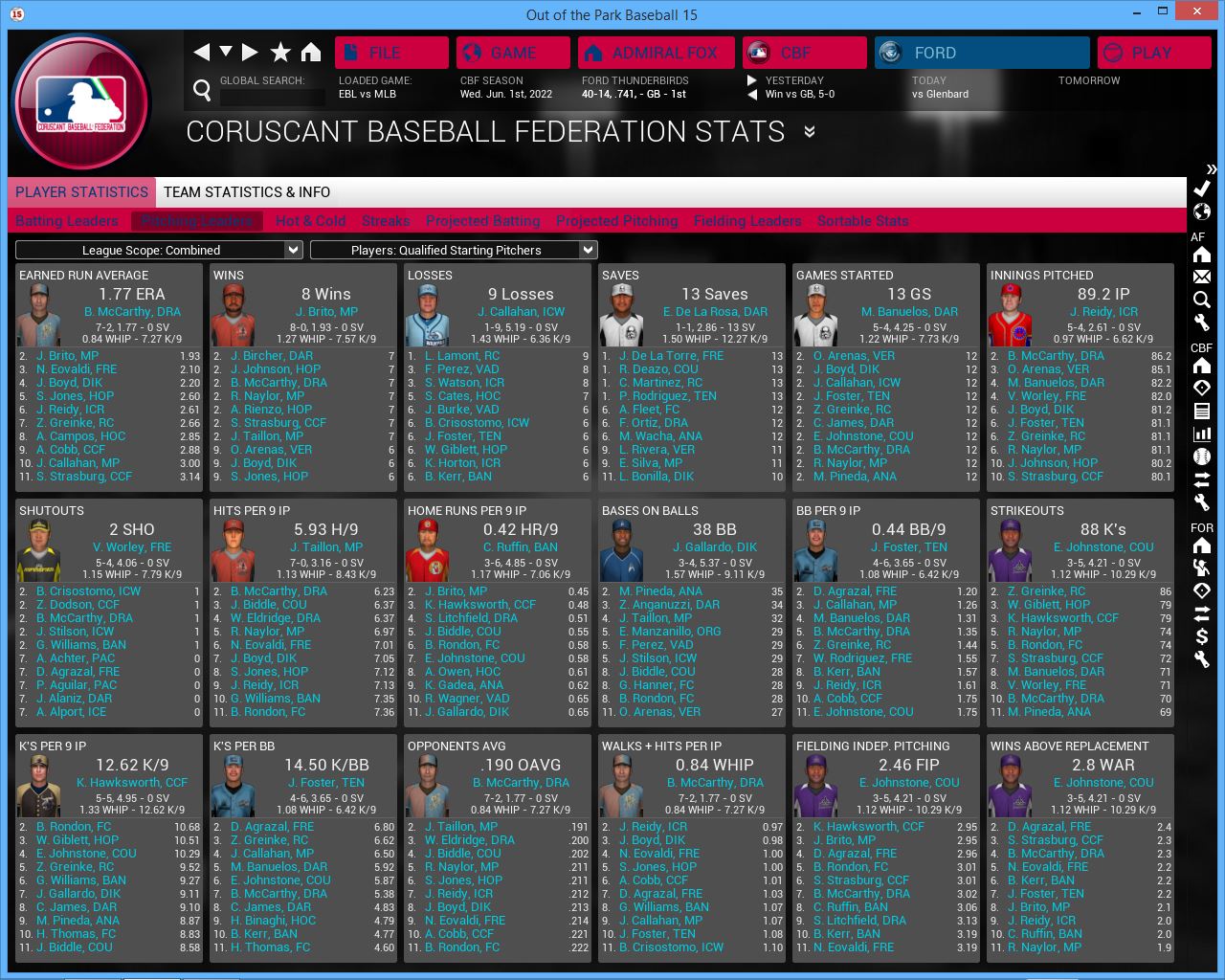Image resolution: width=1225 pixels, height=980 pixels.
Task: Open Losses leader J. Callahan, ICW
Action: 521,312
